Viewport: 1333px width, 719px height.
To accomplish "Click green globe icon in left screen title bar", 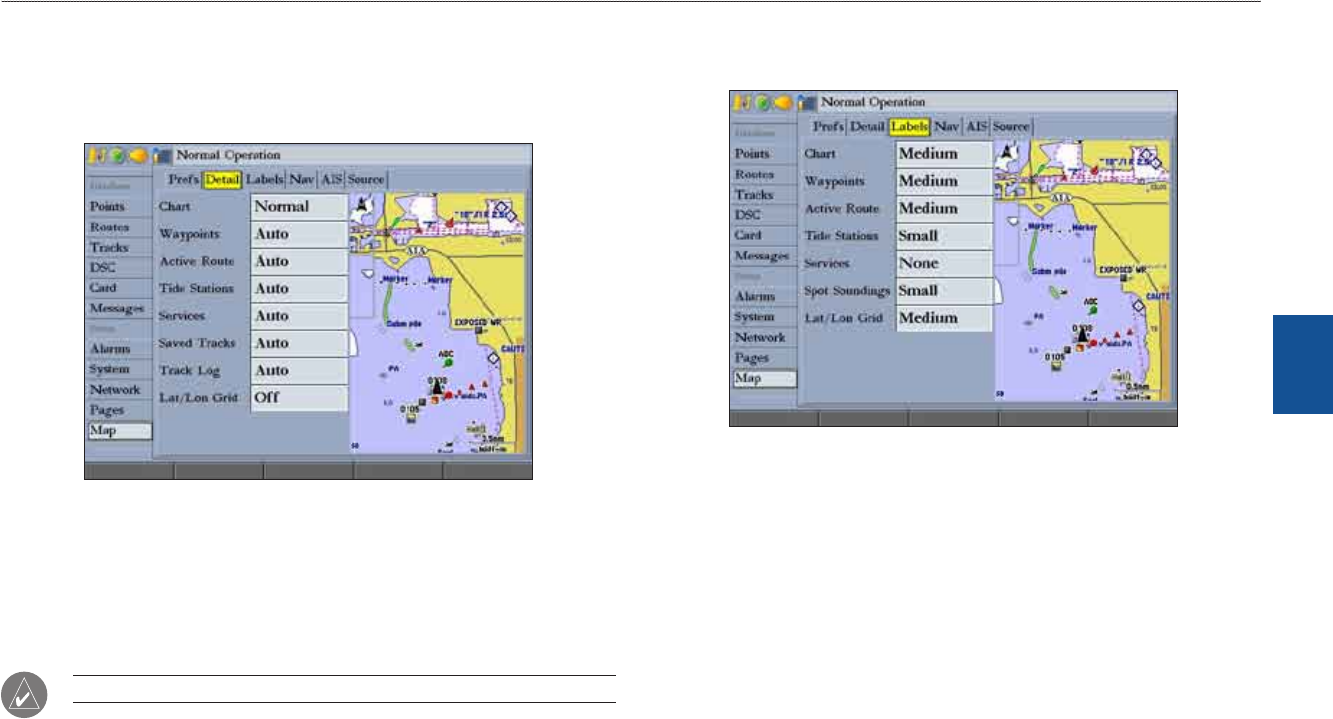I will coord(118,155).
